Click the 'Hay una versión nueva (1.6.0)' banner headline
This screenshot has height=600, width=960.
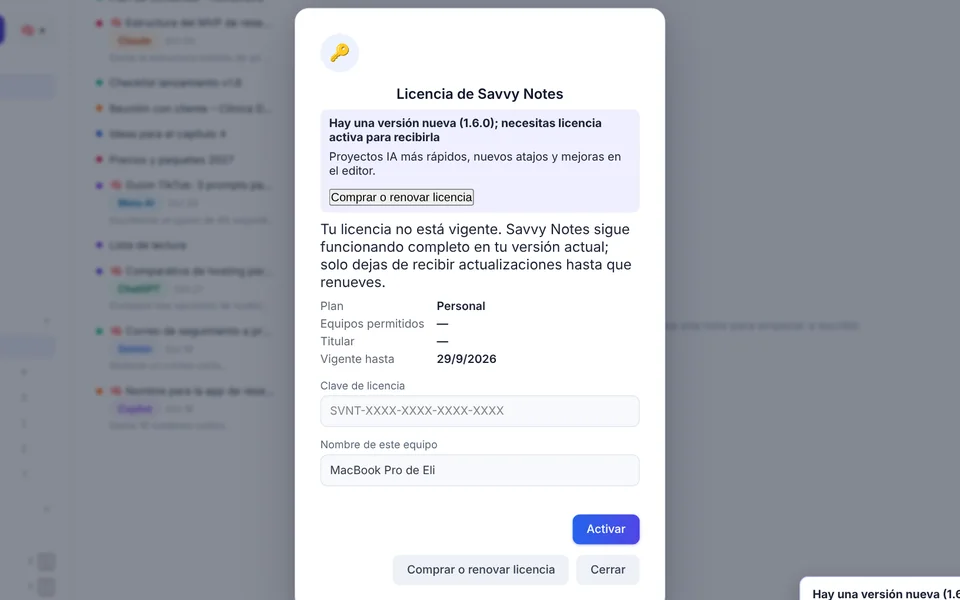click(x=465, y=130)
